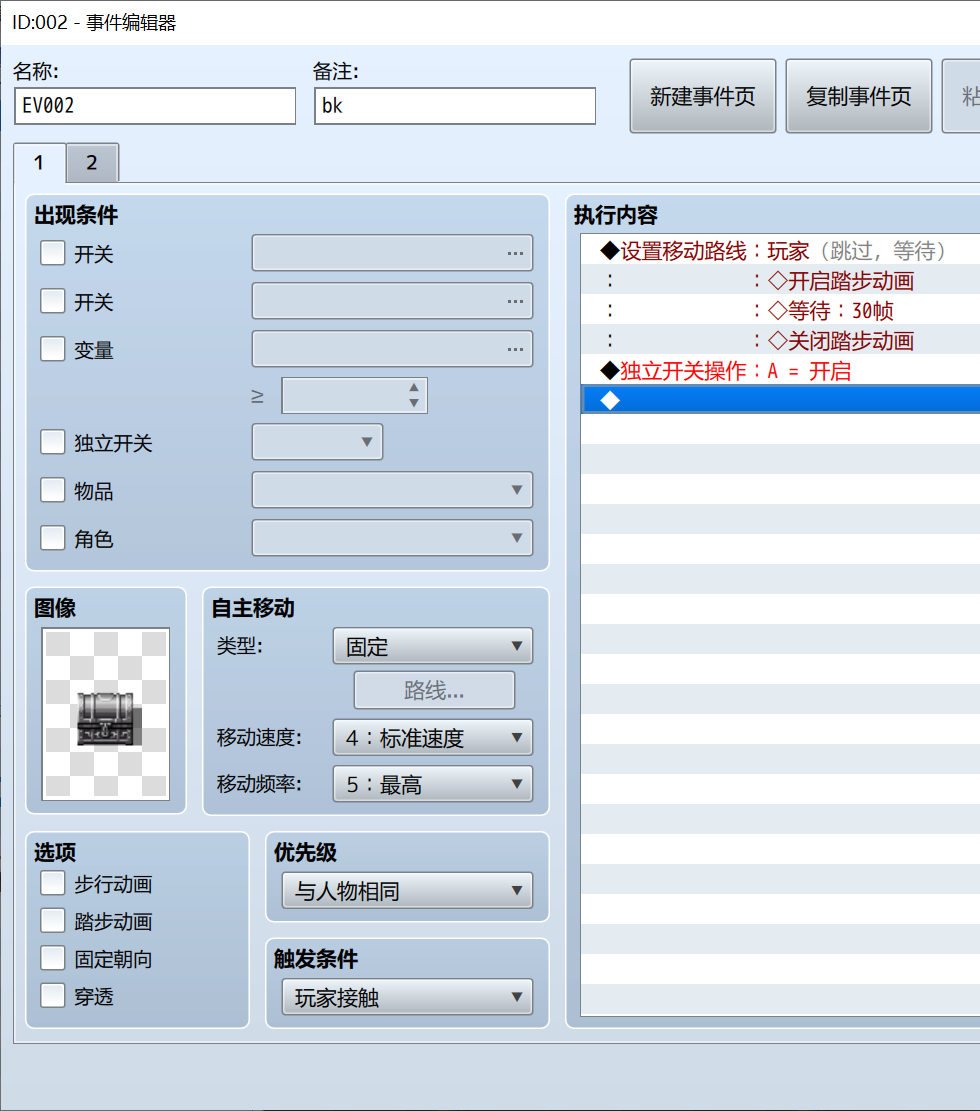Screen dimensions: 980x1111
Task: Select the 设置移动路线：玩家 command line
Action: coord(780,251)
